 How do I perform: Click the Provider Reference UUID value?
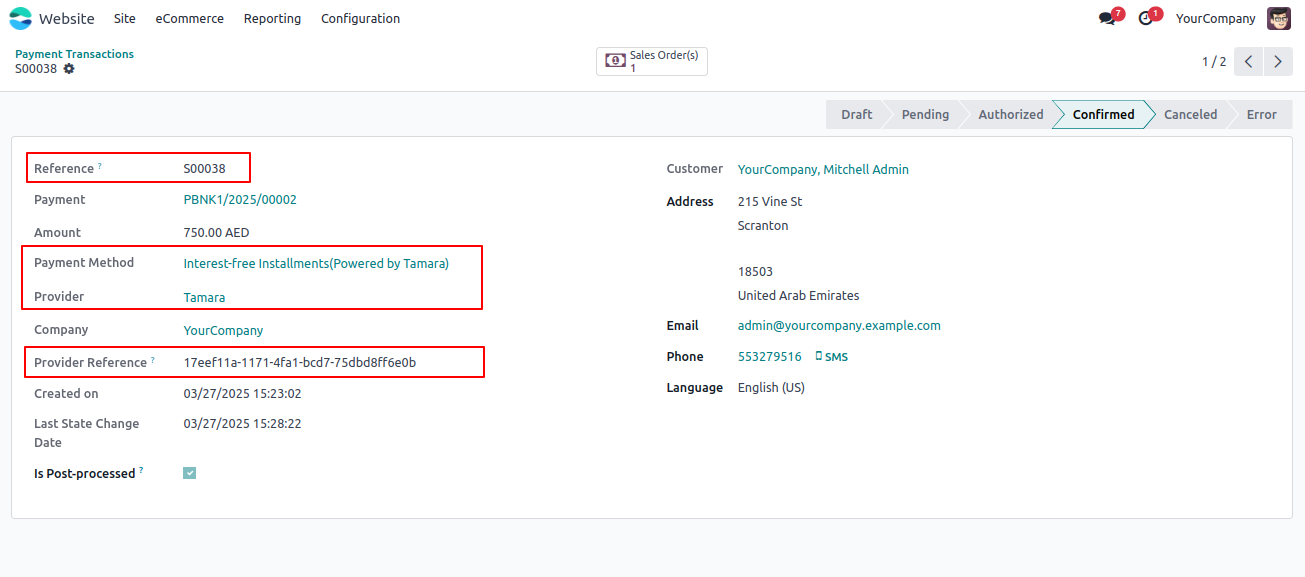[300, 363]
